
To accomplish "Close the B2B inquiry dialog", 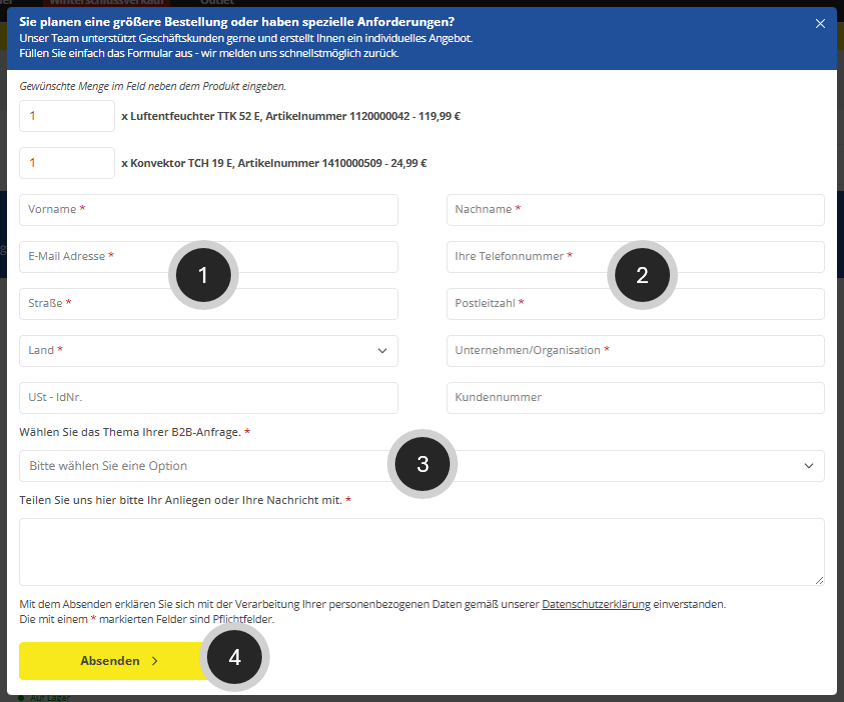I will pos(820,23).
